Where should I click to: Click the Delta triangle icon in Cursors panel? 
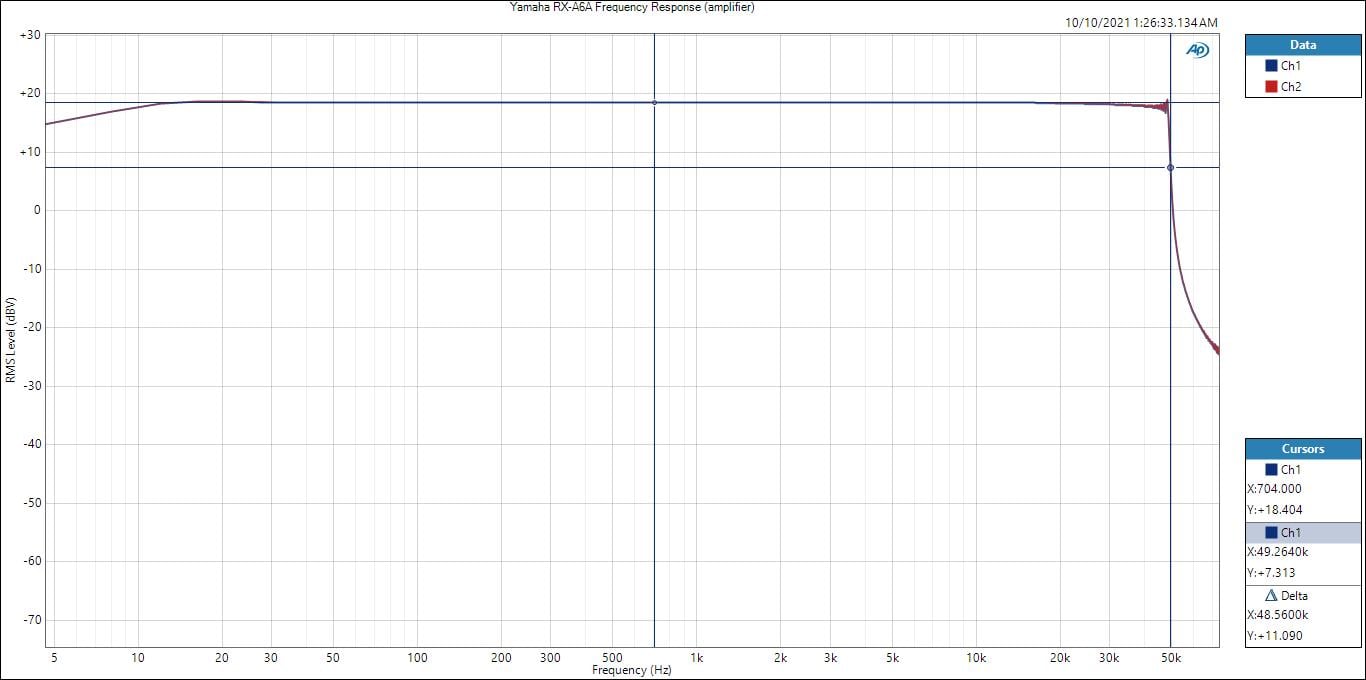click(1272, 596)
